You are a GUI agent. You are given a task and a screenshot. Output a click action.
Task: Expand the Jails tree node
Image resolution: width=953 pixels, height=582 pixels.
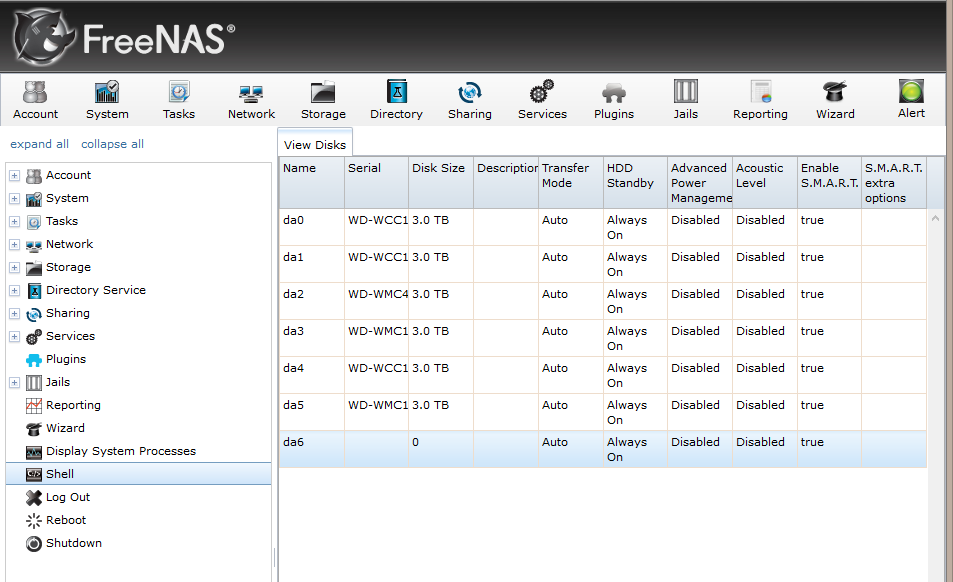pyautogui.click(x=15, y=383)
